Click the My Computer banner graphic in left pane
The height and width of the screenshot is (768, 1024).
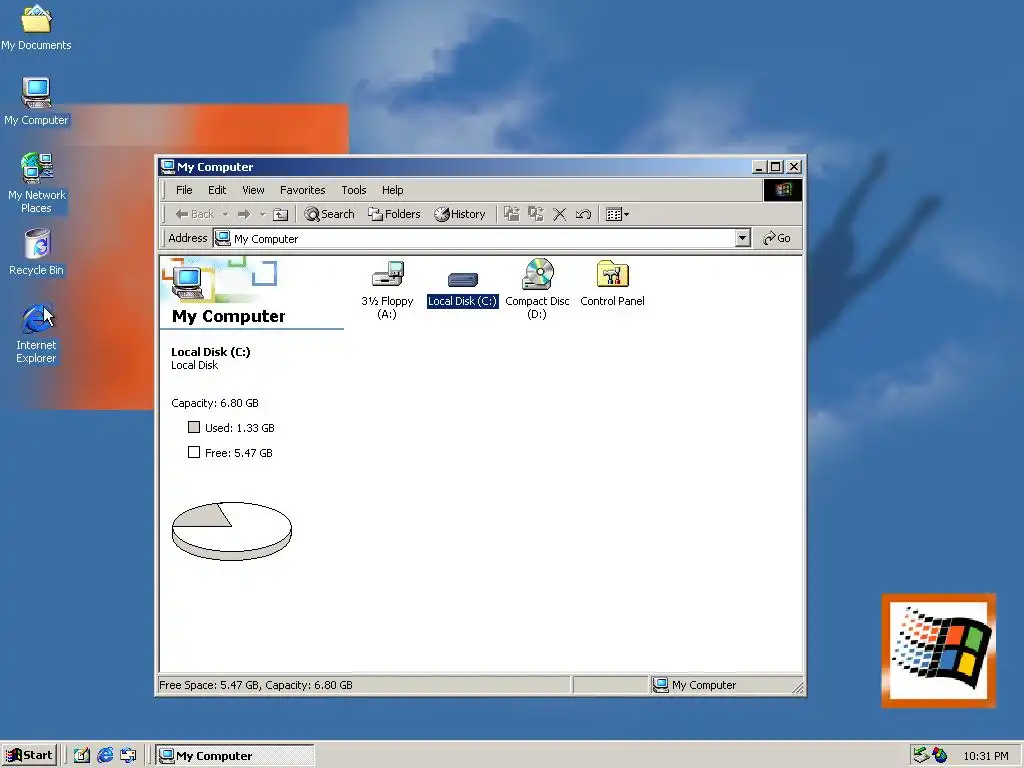coord(221,280)
